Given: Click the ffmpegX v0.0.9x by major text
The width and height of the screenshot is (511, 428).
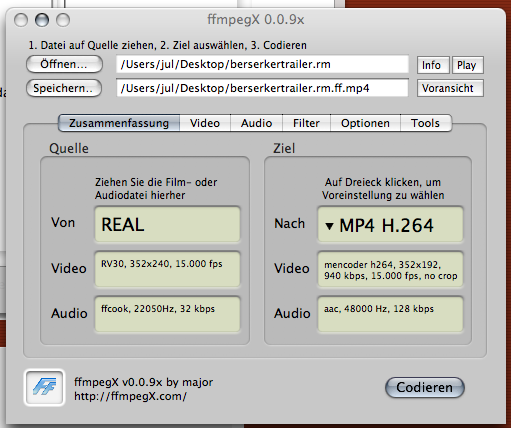Looking at the screenshot, I should pyautogui.click(x=143, y=382).
